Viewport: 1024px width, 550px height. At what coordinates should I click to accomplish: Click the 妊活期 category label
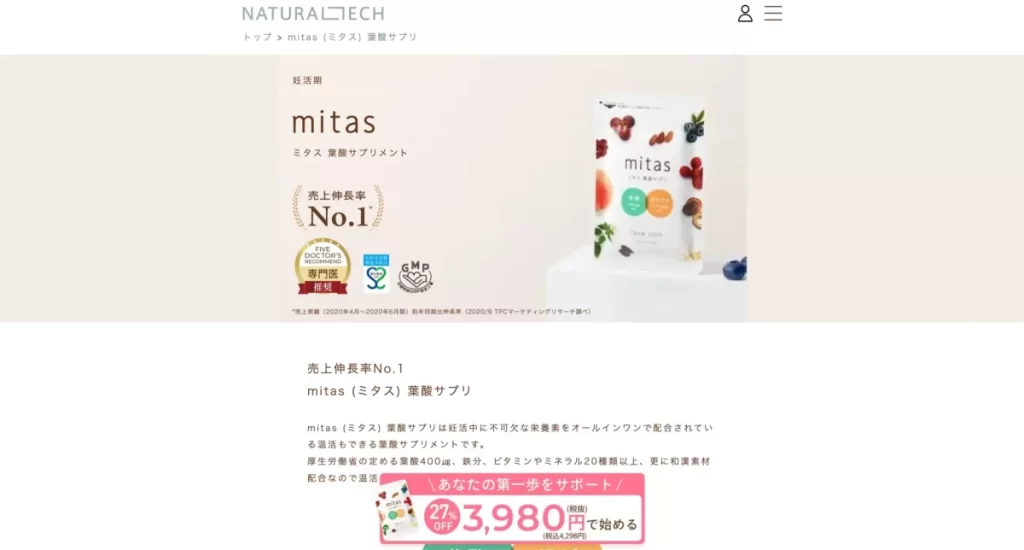(307, 80)
